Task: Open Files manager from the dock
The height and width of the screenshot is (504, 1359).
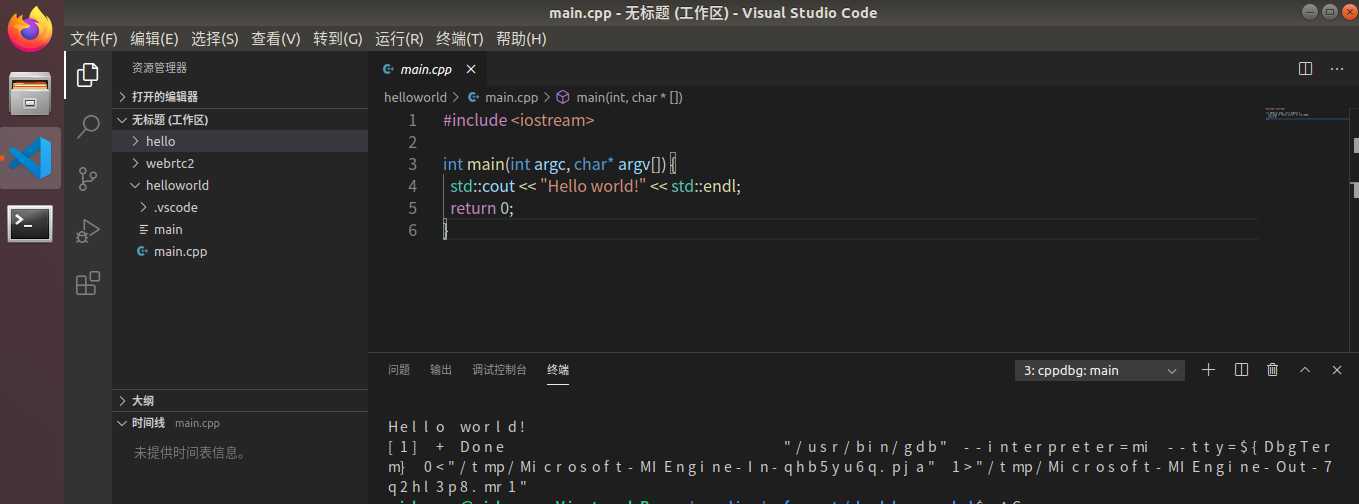Action: pyautogui.click(x=32, y=94)
